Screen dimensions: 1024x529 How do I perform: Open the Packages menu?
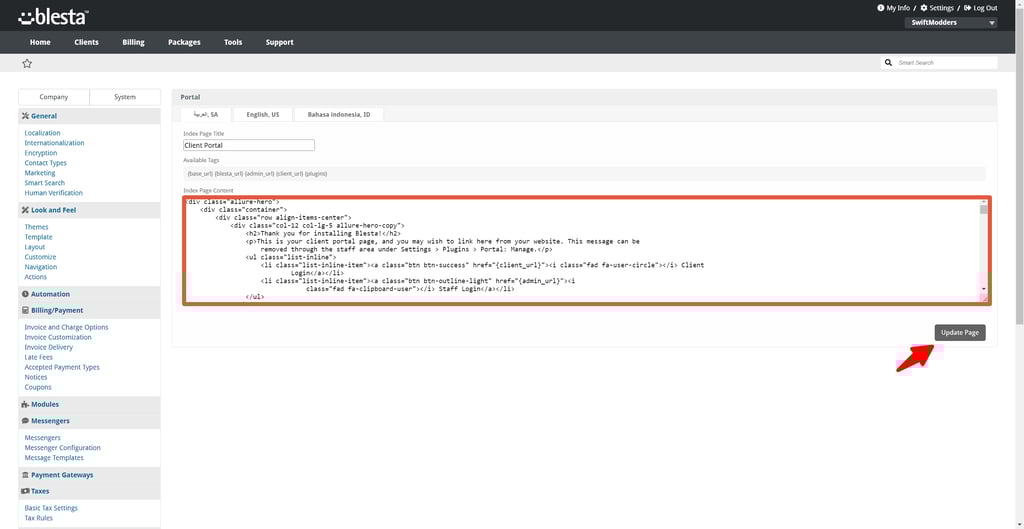click(x=184, y=42)
